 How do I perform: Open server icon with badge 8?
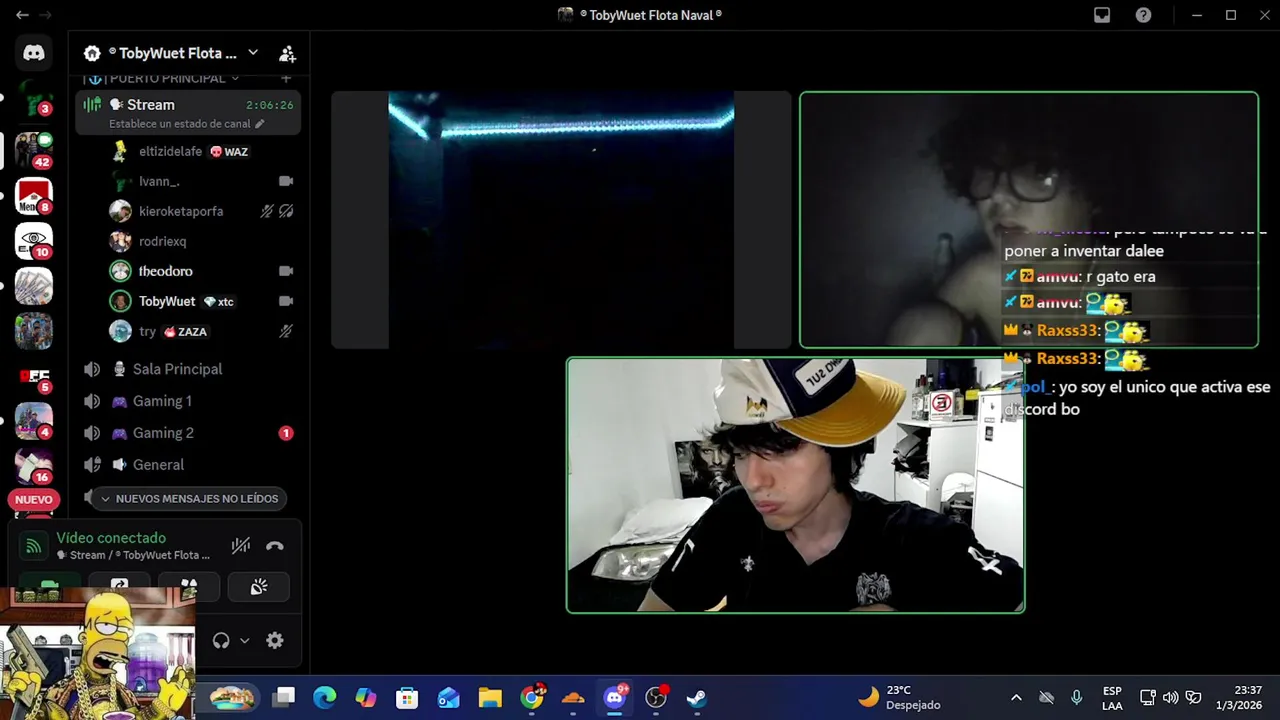point(34,196)
